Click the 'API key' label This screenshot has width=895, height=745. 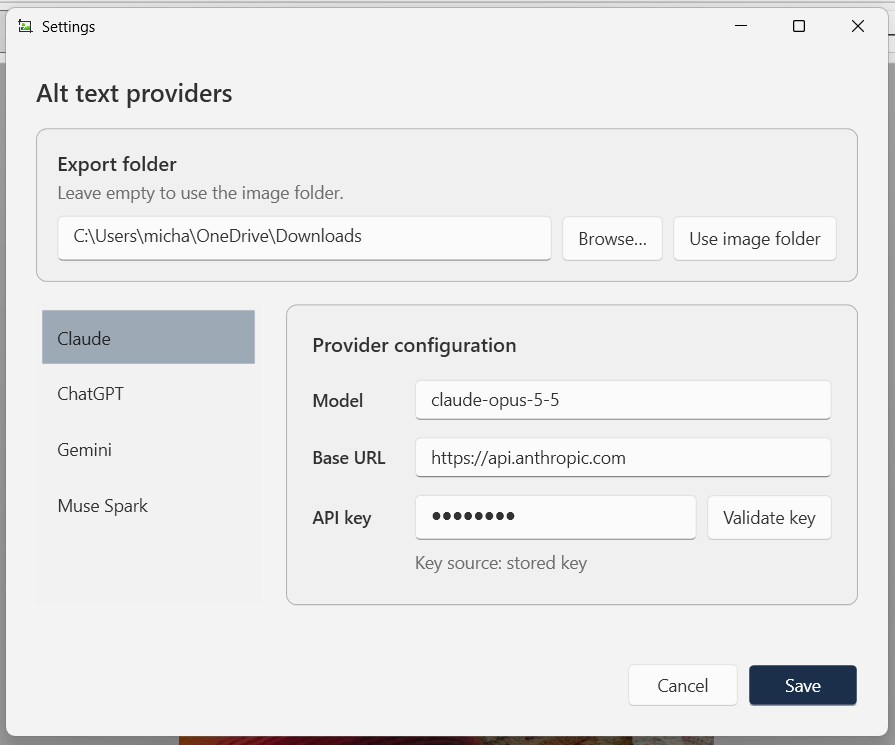tap(342, 518)
